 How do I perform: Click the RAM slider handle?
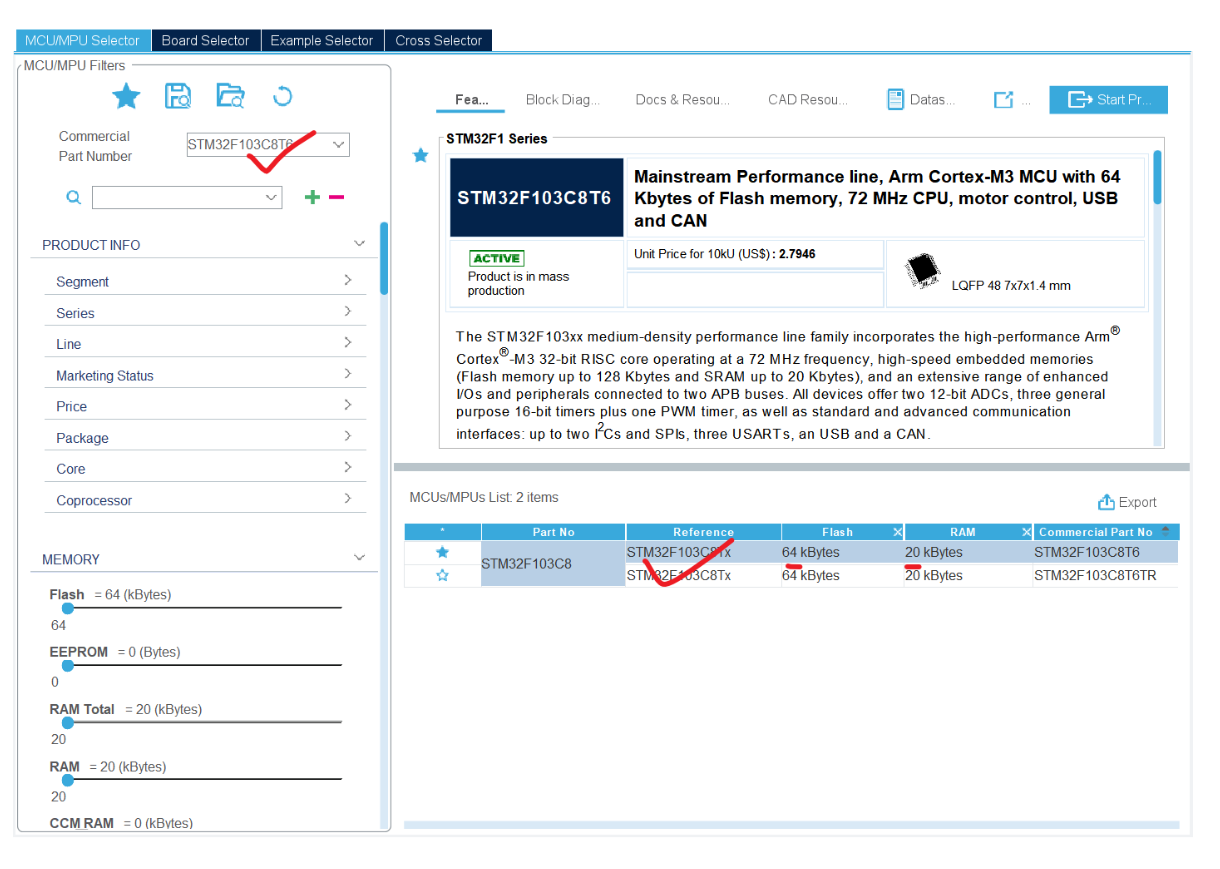point(67,779)
